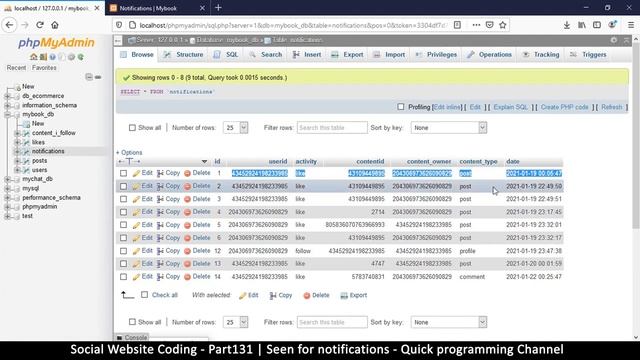Open the Insert tab

point(307,55)
